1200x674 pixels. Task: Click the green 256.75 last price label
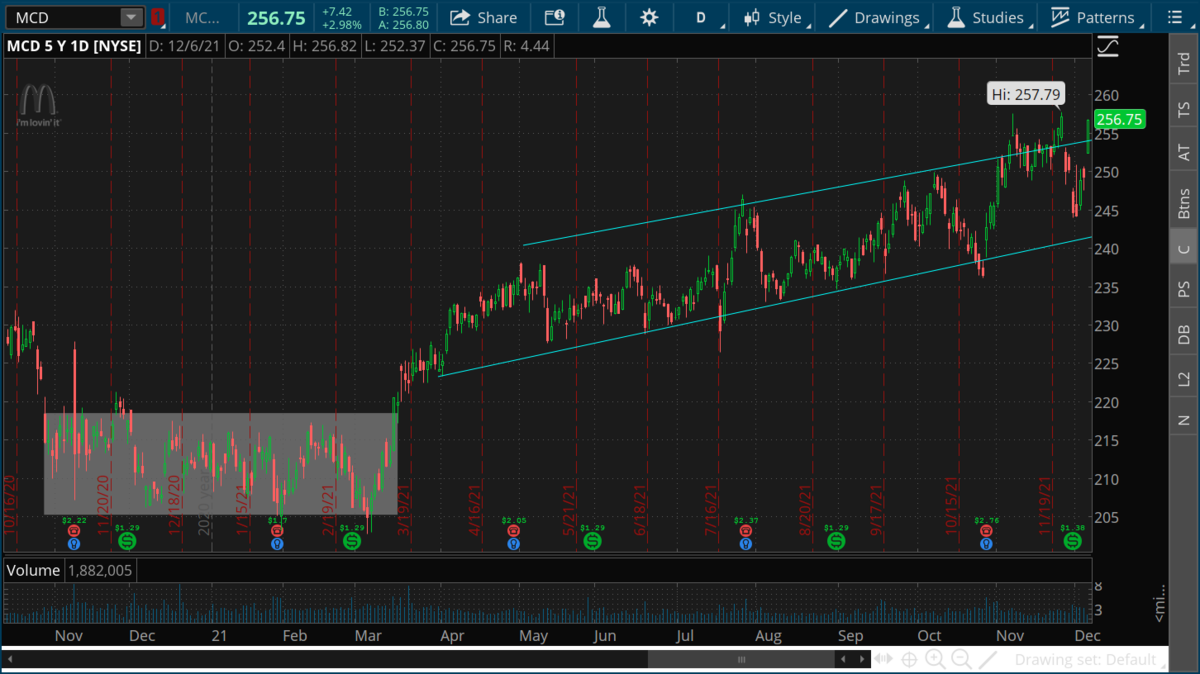tap(1119, 119)
